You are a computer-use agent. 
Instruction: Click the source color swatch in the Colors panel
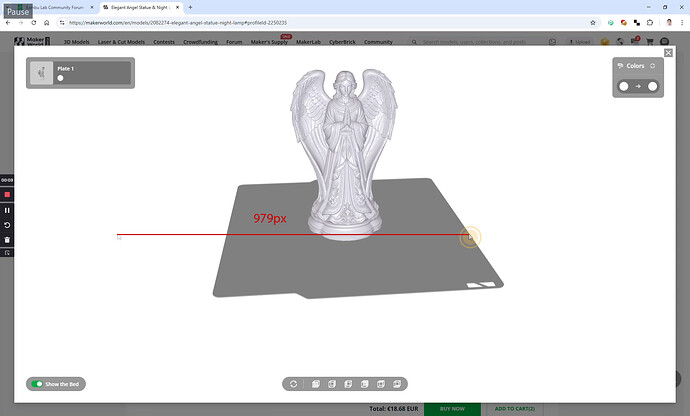624,86
